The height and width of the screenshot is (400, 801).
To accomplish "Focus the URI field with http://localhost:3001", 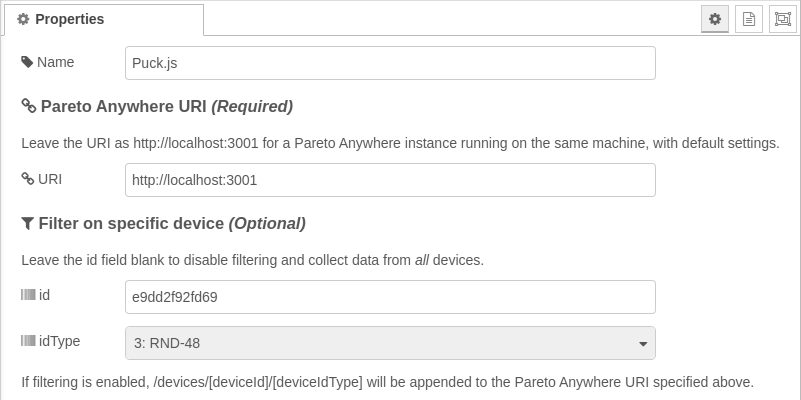I will [390, 180].
